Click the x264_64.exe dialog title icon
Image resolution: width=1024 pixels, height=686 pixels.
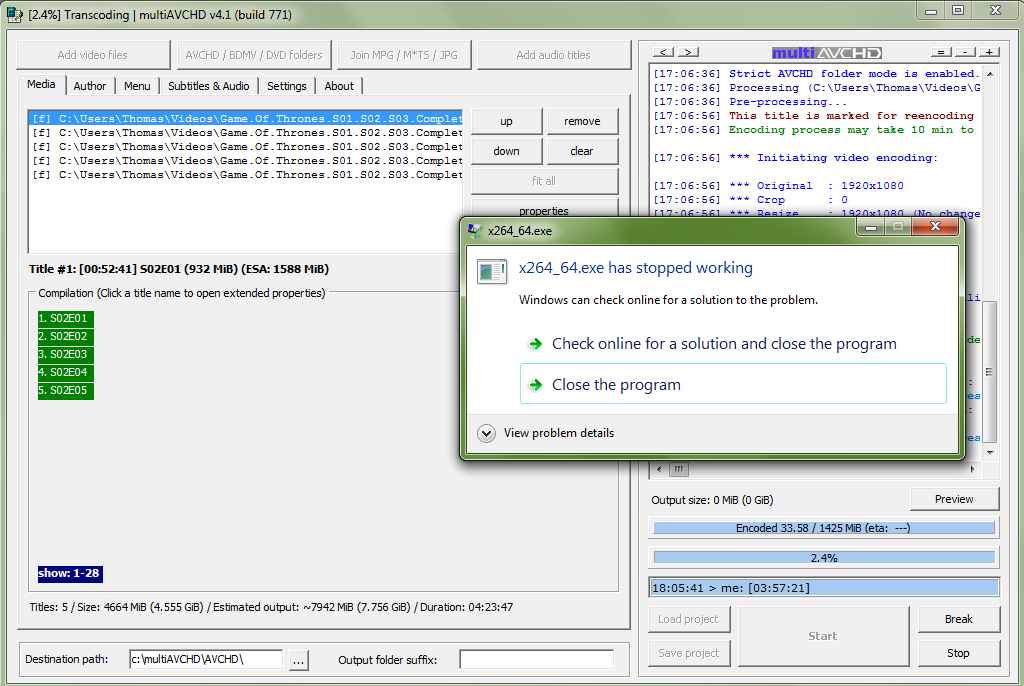click(x=475, y=230)
